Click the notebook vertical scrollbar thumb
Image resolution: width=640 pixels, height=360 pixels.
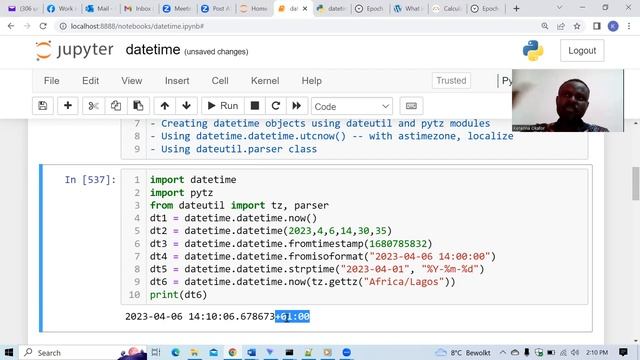(x=636, y=184)
